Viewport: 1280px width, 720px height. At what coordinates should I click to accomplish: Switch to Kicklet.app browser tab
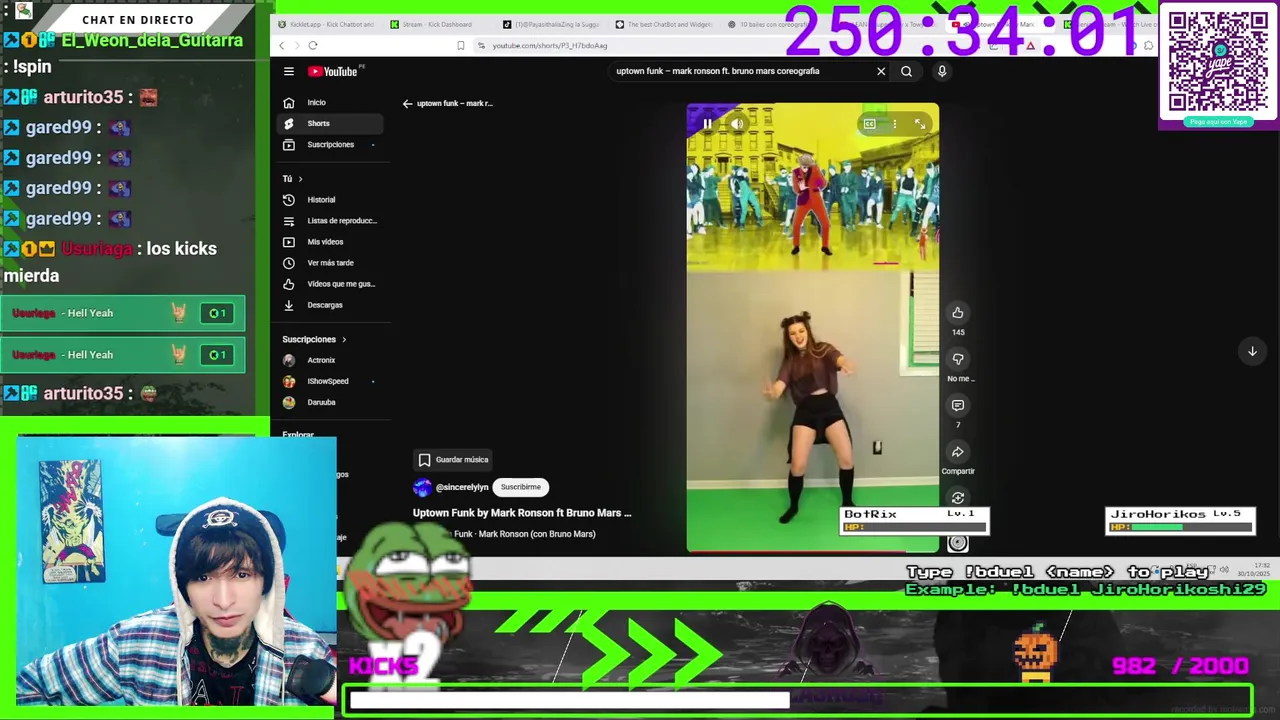326,24
